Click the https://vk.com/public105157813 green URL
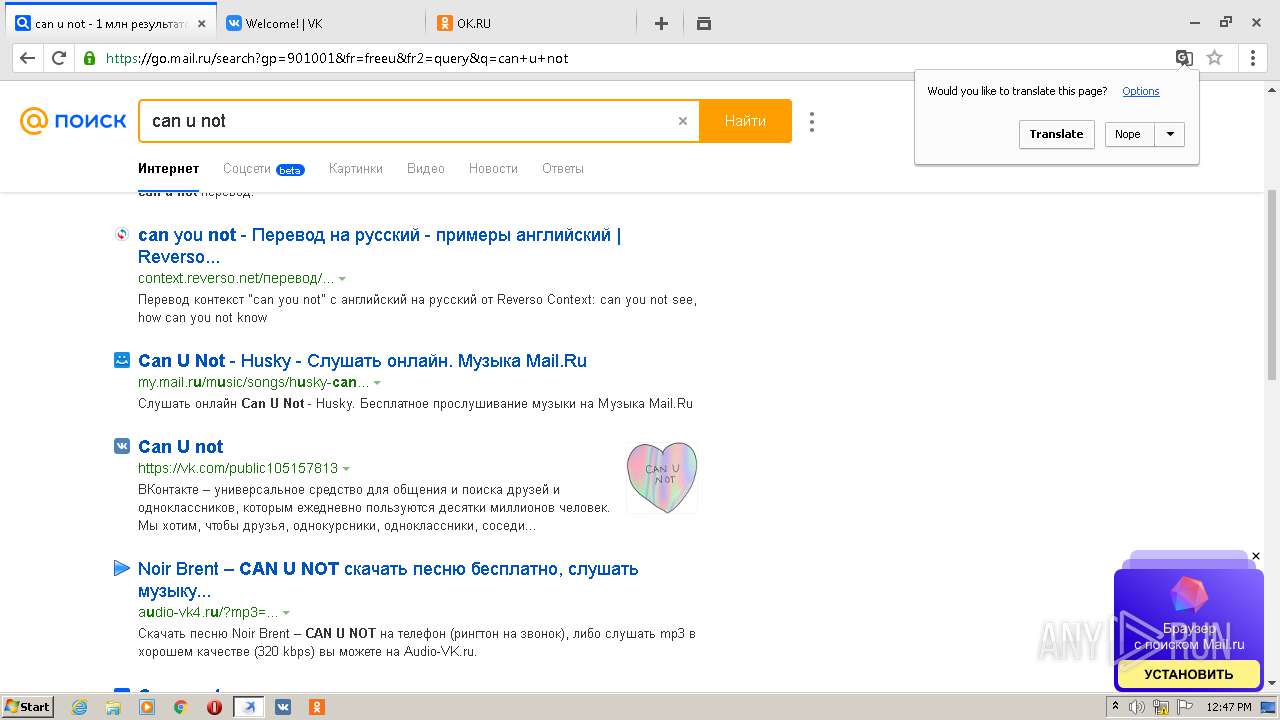 (x=238, y=468)
